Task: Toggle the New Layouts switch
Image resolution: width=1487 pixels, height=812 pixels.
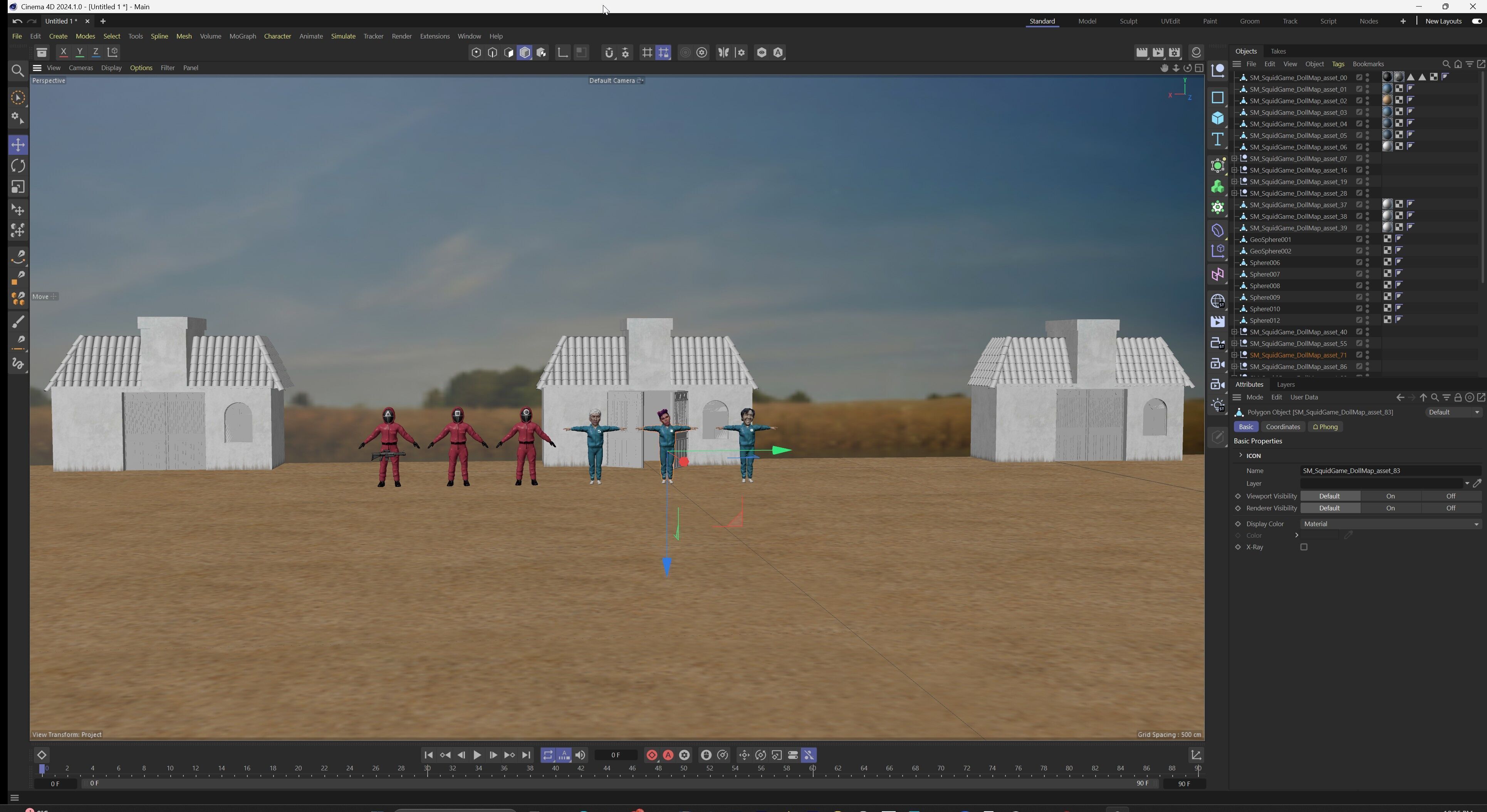Action: 1477,21
